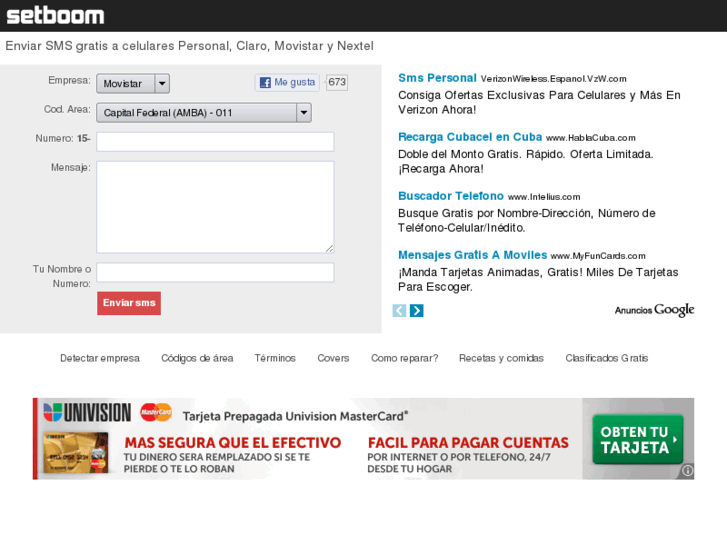Click the Anuncios Google label
Screen dimensions: 727x545
(655, 310)
